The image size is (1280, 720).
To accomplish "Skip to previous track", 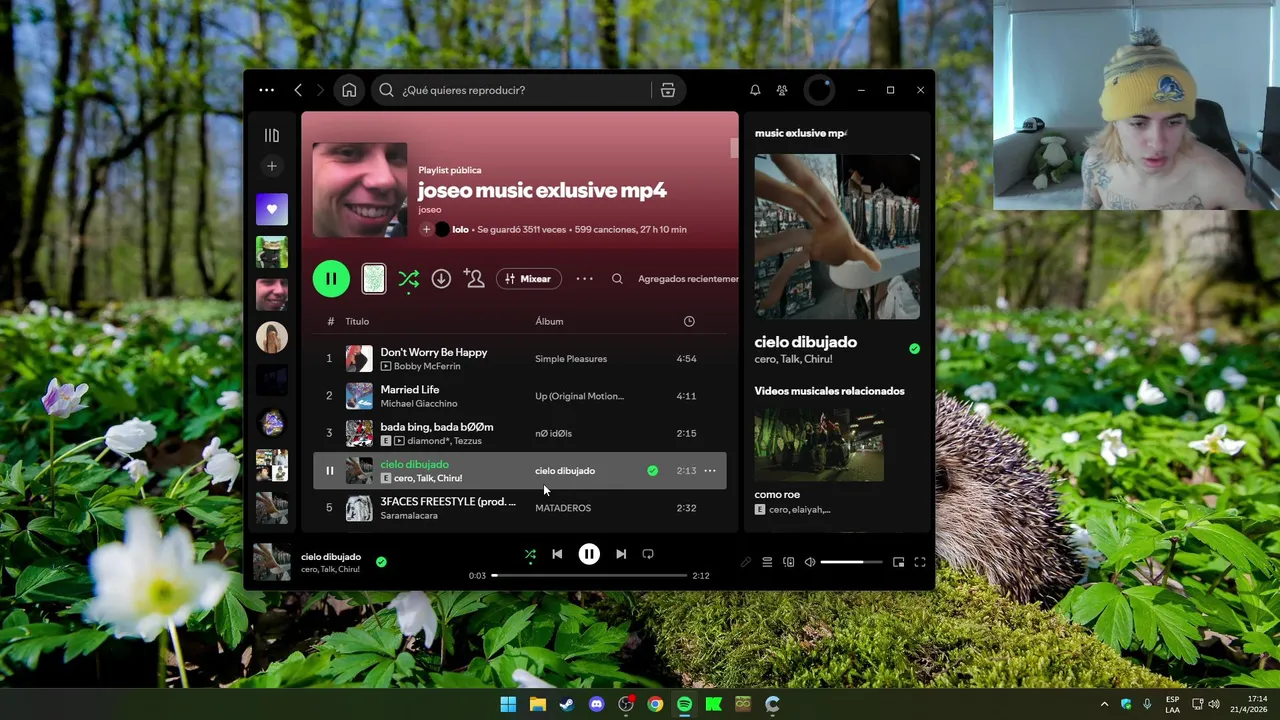I will click(557, 554).
